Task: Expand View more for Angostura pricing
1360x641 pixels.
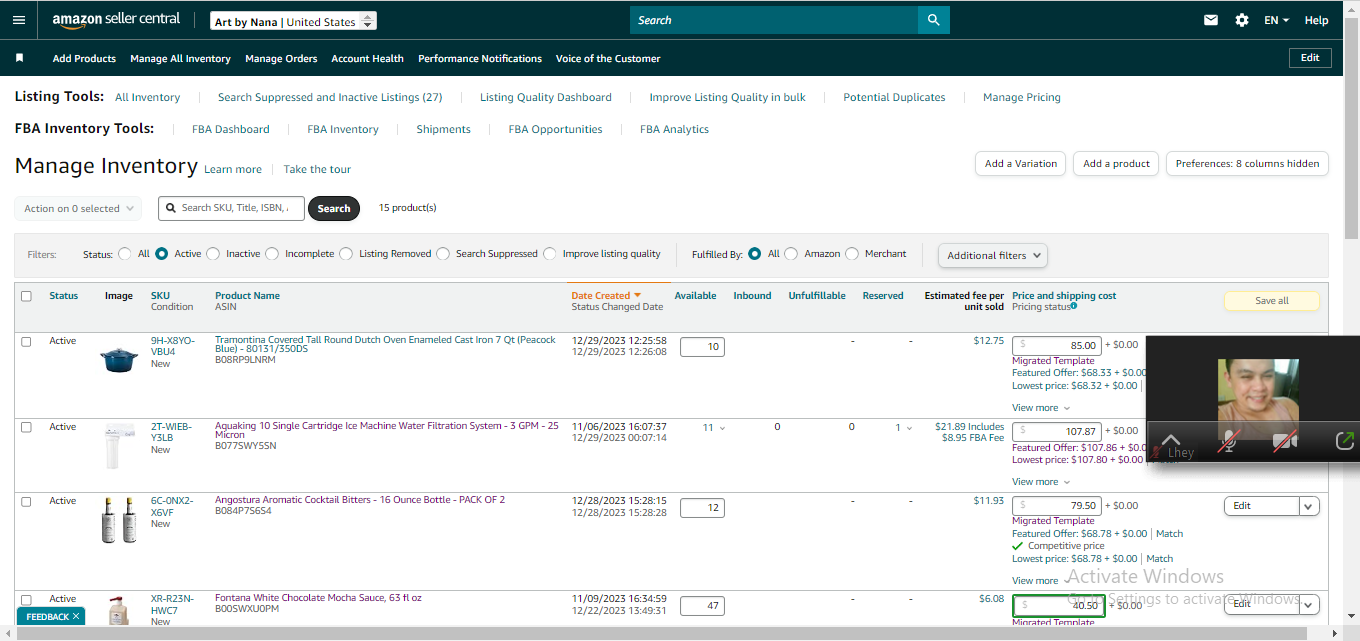Action: coord(1041,581)
